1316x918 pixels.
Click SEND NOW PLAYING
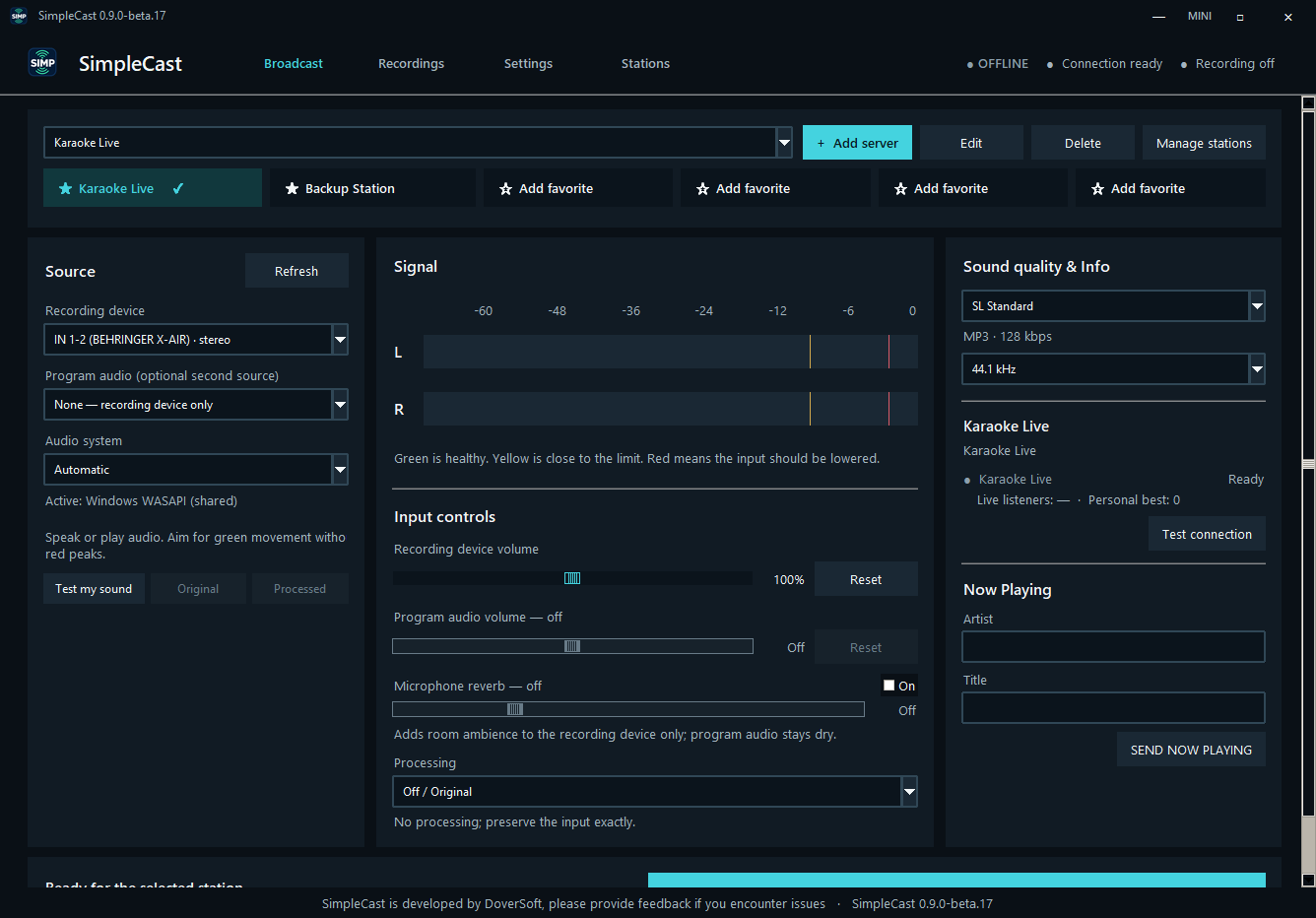click(x=1191, y=750)
